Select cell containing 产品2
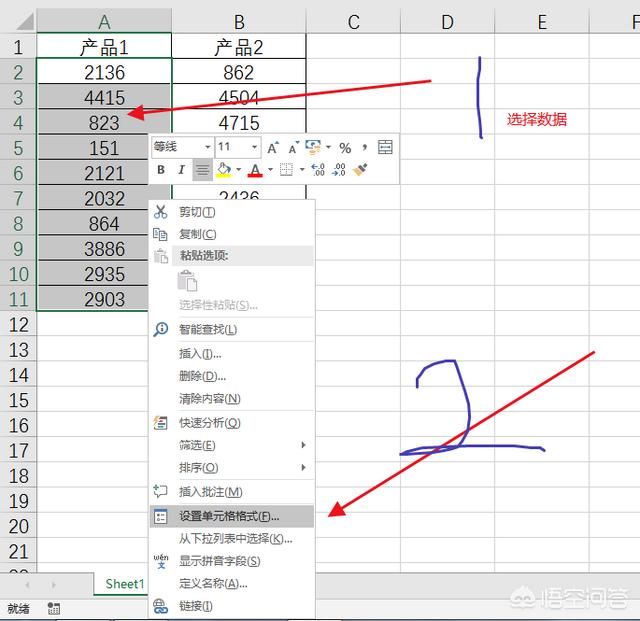640x621 pixels. pyautogui.click(x=239, y=47)
